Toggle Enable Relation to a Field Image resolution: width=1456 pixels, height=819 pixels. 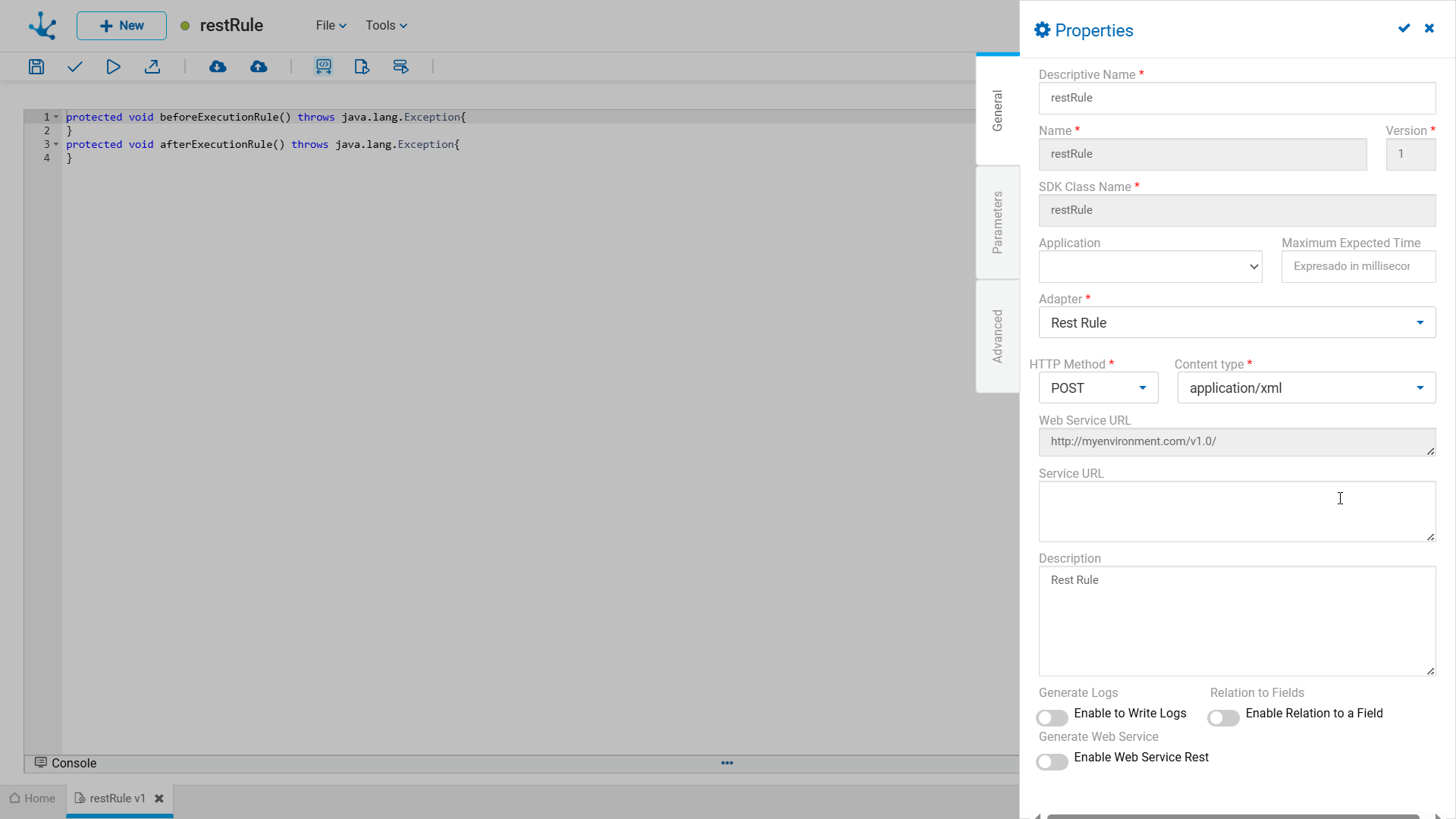(x=1223, y=717)
